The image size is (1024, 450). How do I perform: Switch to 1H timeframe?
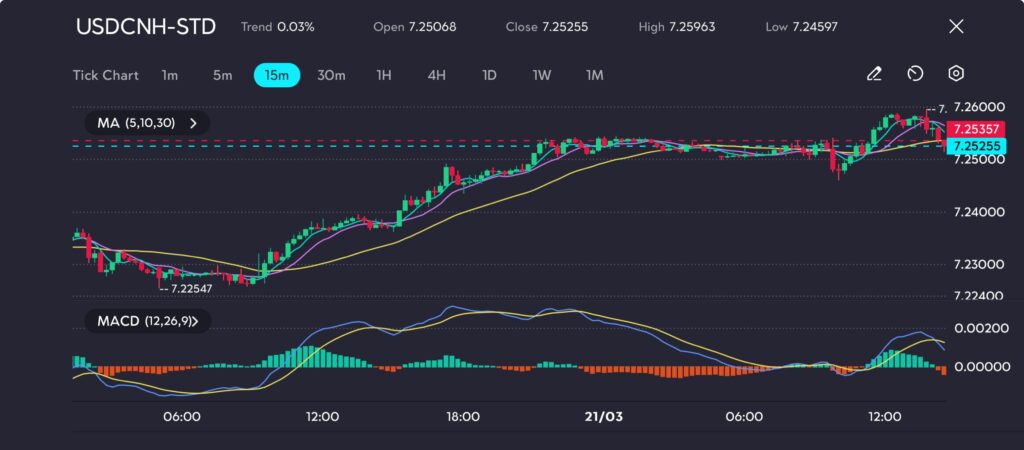pos(384,75)
